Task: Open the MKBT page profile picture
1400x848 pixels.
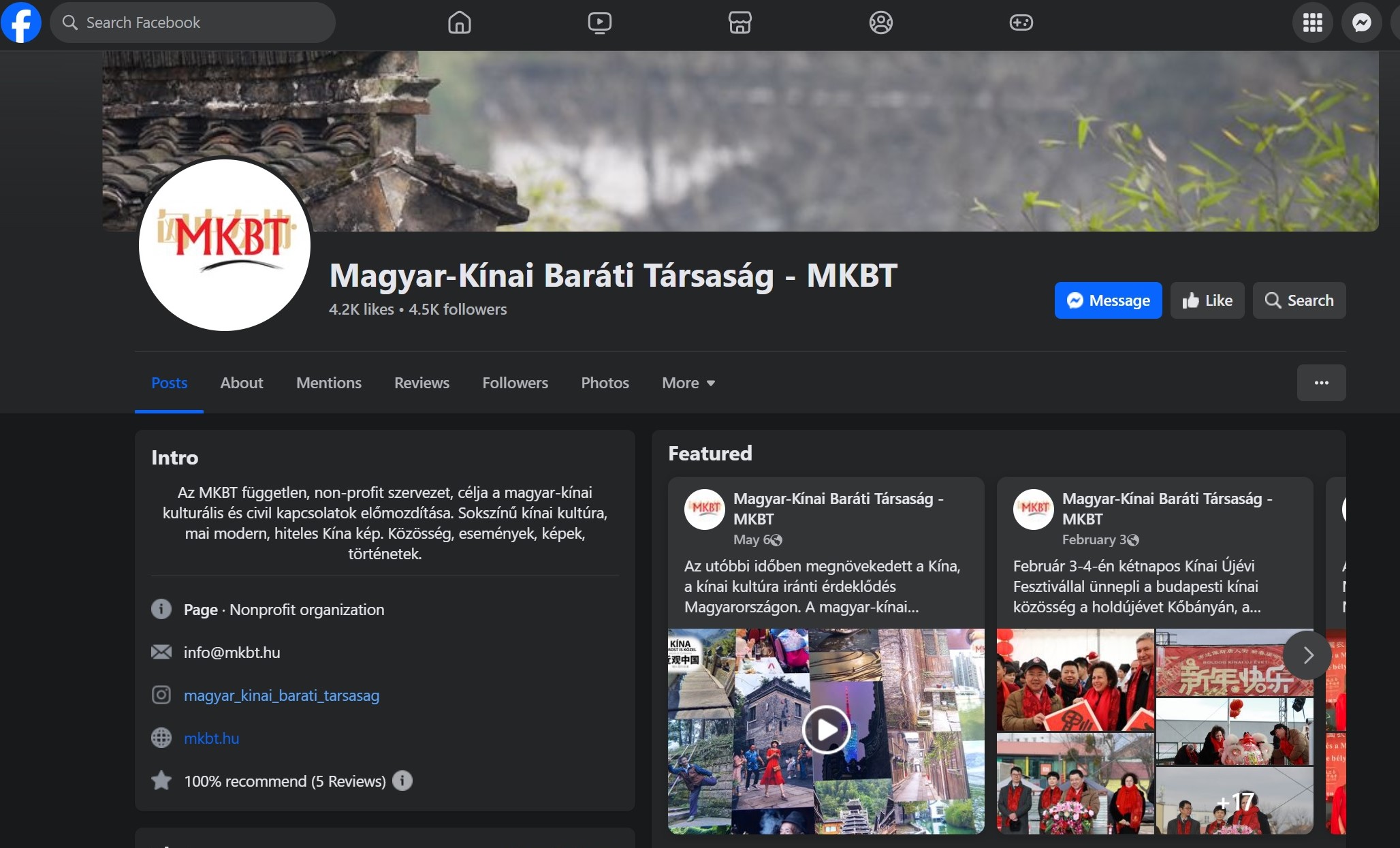Action: pos(225,245)
